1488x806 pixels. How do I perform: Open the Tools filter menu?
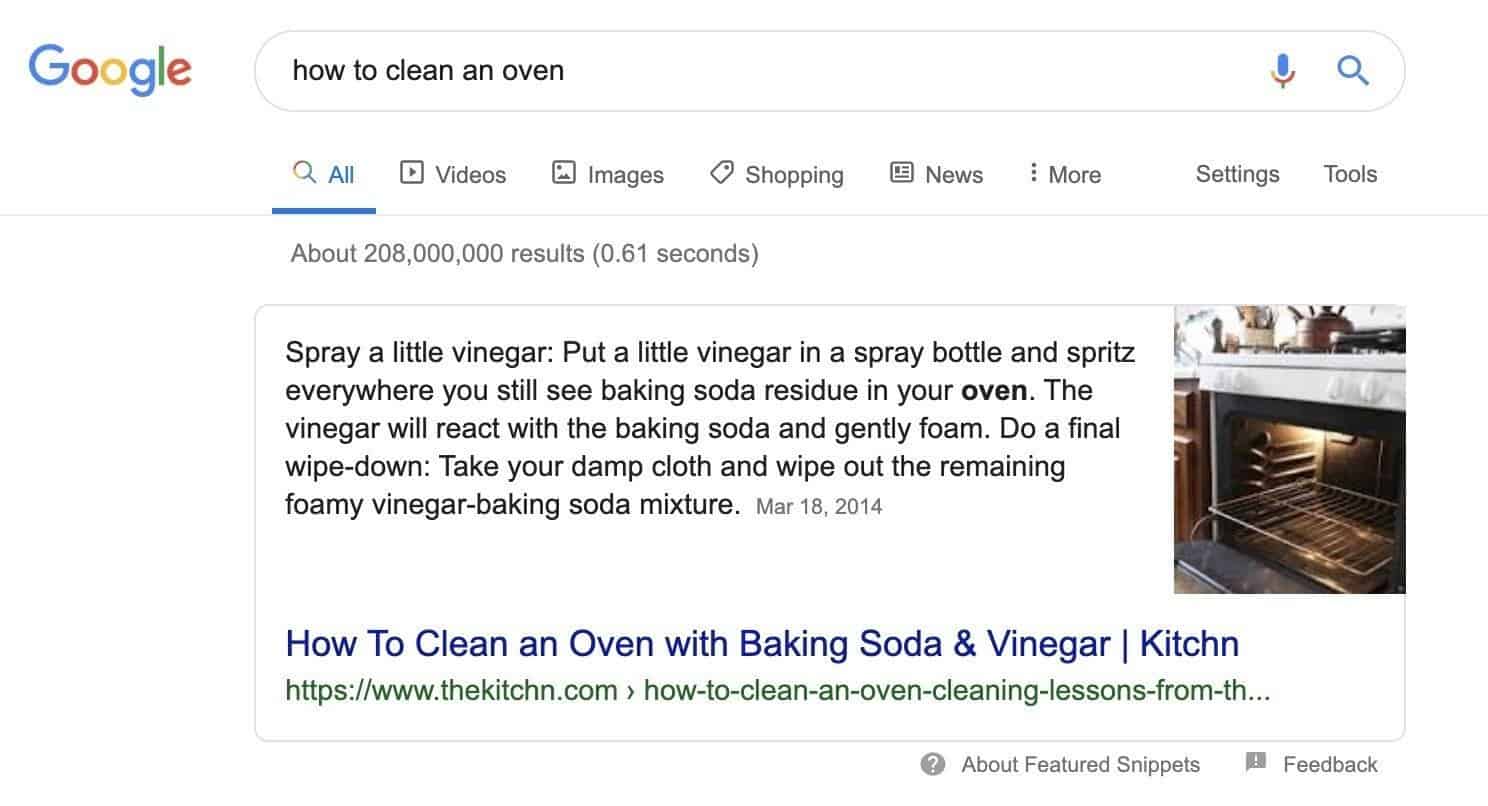pyautogui.click(x=1350, y=174)
